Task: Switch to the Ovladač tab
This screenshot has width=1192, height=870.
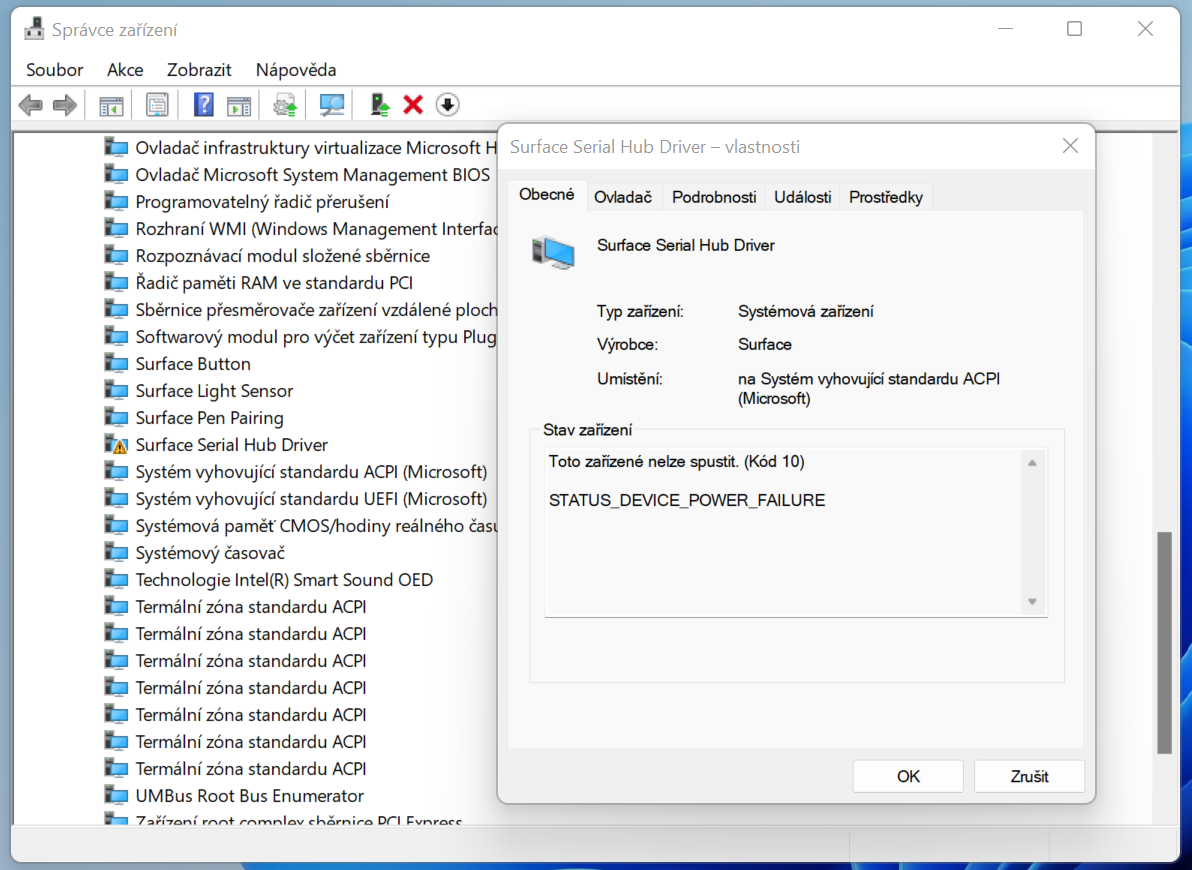Action: click(x=622, y=197)
